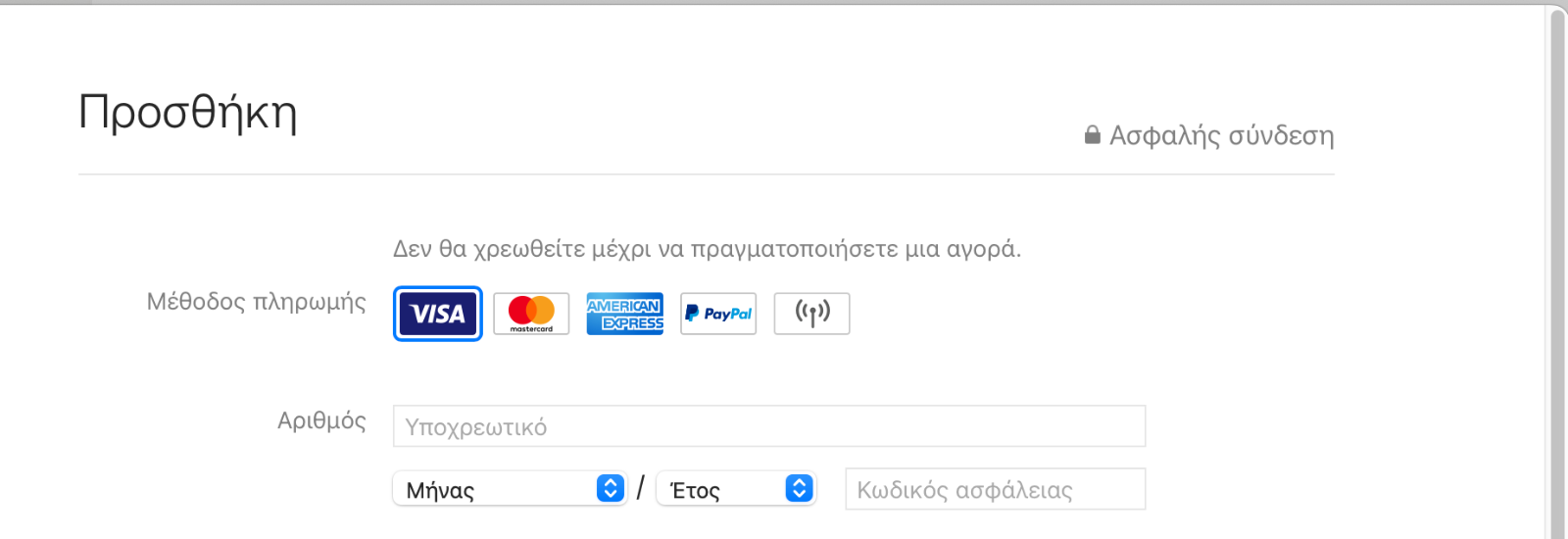The height and width of the screenshot is (539, 1568).
Task: Choose the mobile phone billing icon
Action: coord(812,314)
